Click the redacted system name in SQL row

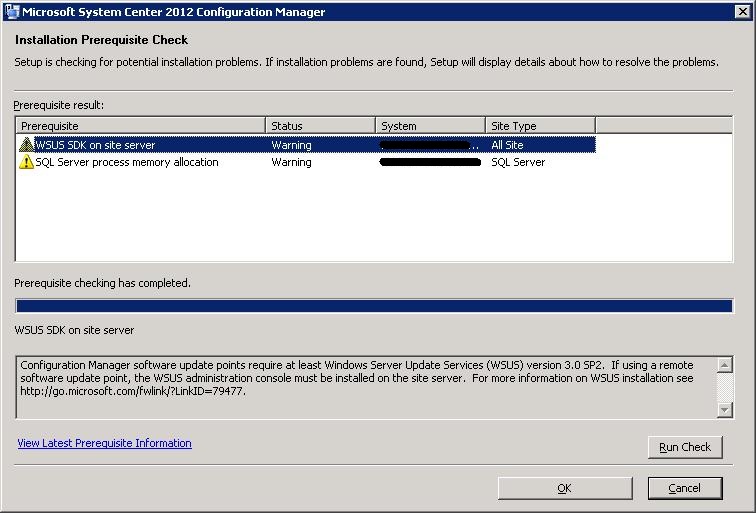point(430,162)
